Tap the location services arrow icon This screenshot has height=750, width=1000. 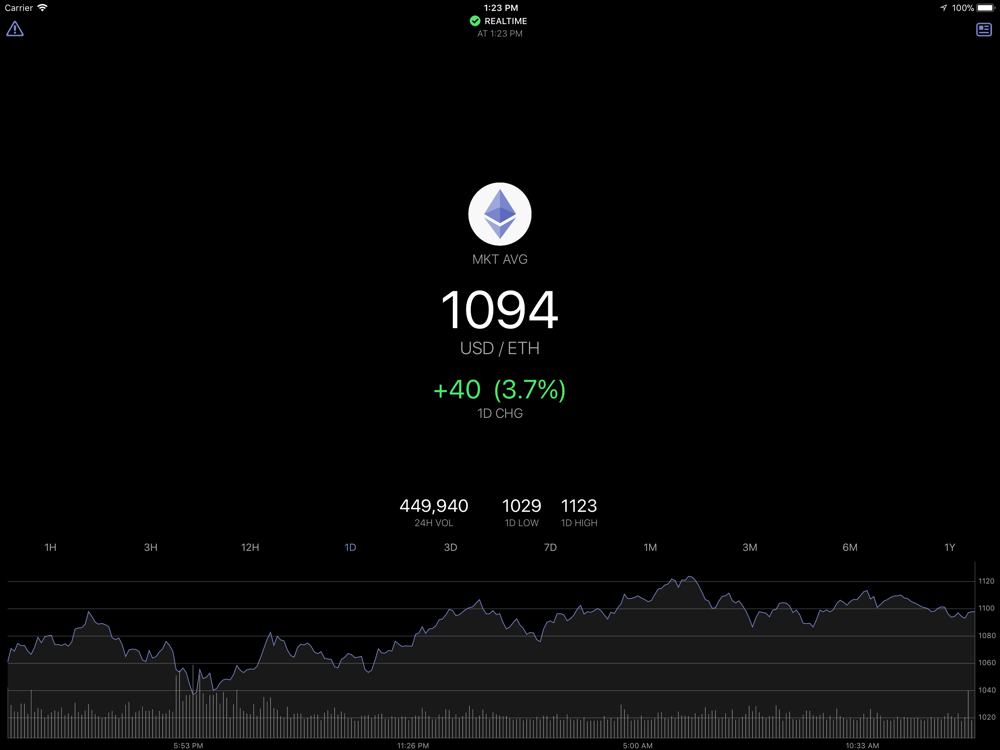[x=943, y=8]
